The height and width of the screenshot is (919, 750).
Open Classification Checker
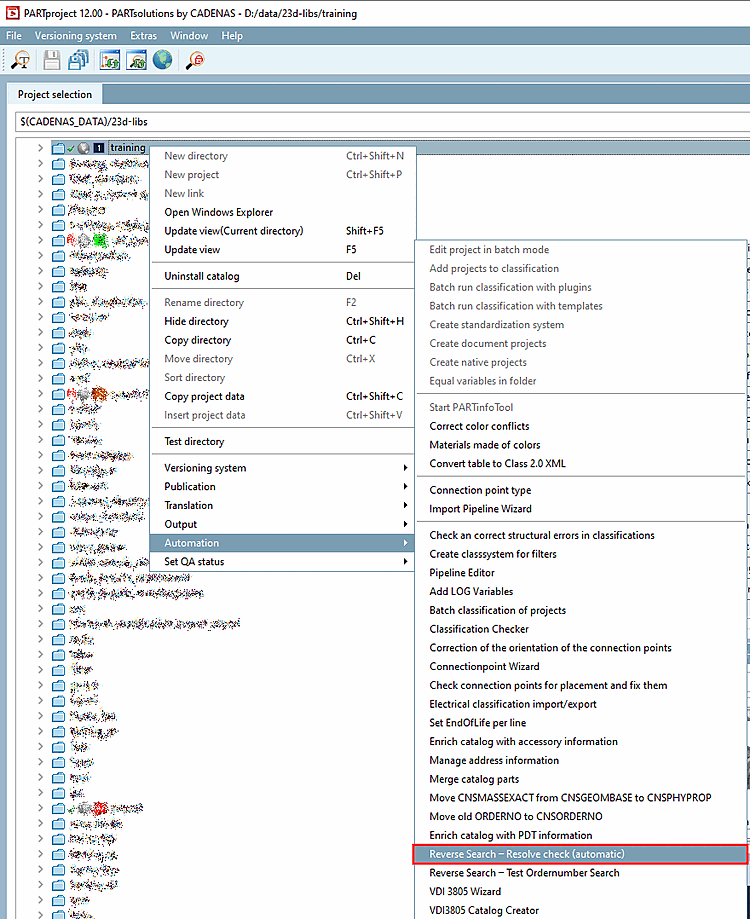(580, 629)
